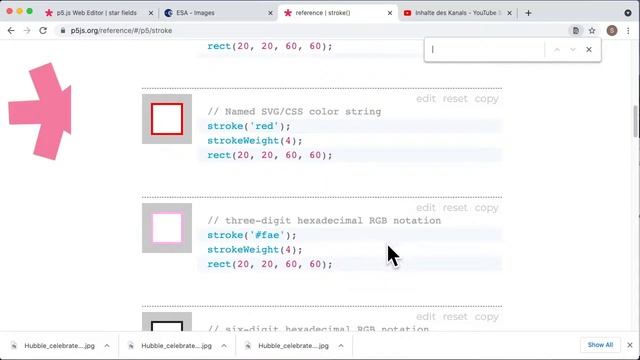Click reset on the 'red' stroke example
The width and height of the screenshot is (640, 360).
click(x=455, y=99)
